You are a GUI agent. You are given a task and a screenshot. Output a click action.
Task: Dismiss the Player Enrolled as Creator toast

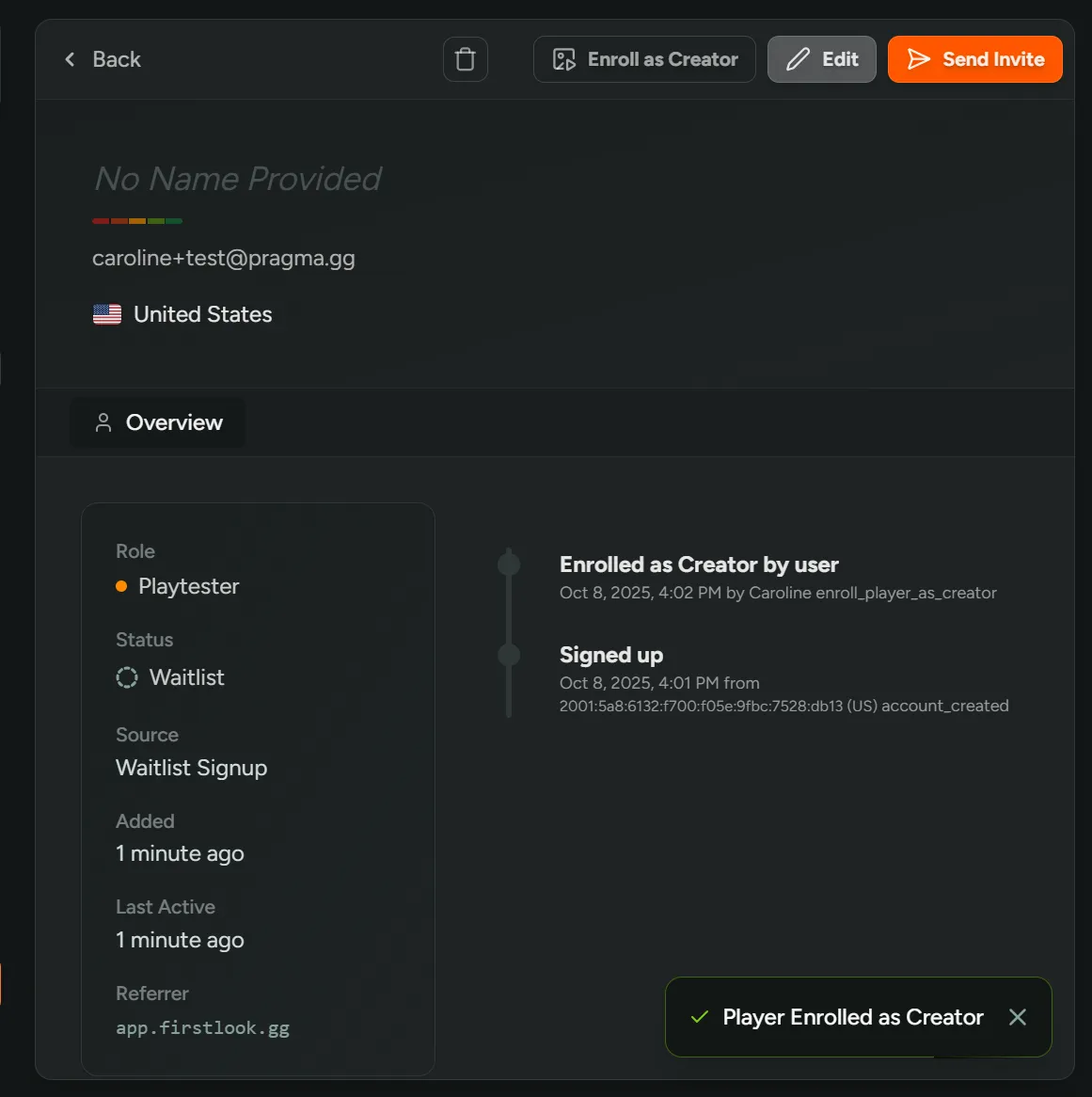(x=1018, y=1017)
